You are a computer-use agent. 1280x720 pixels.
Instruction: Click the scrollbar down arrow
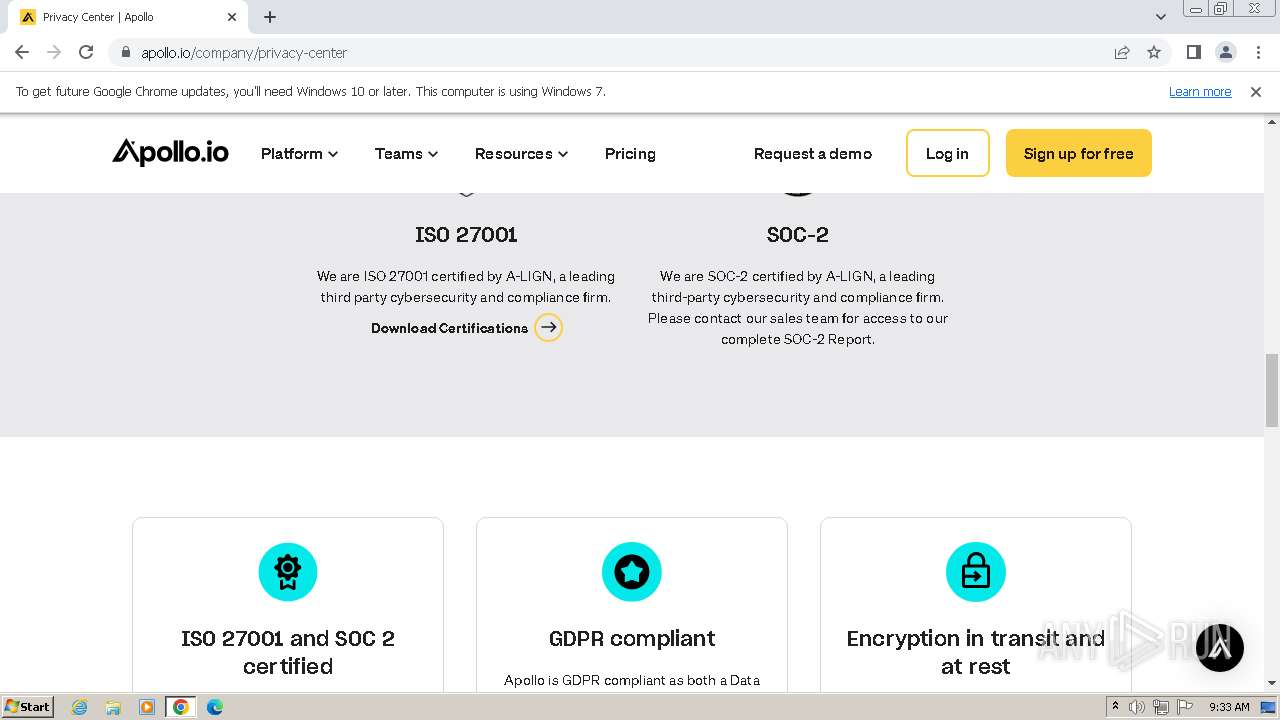[1272, 683]
